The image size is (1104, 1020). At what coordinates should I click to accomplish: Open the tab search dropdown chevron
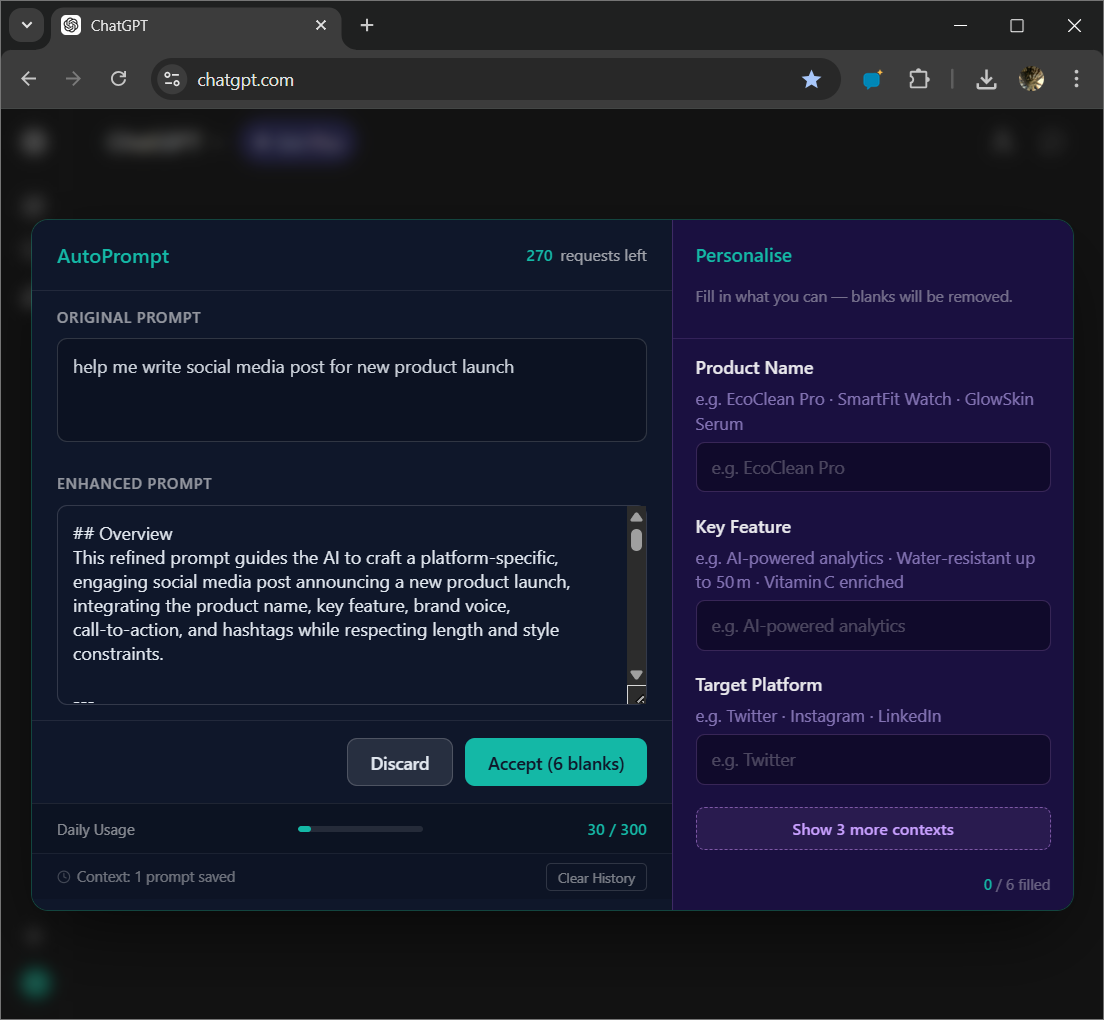coord(26,25)
